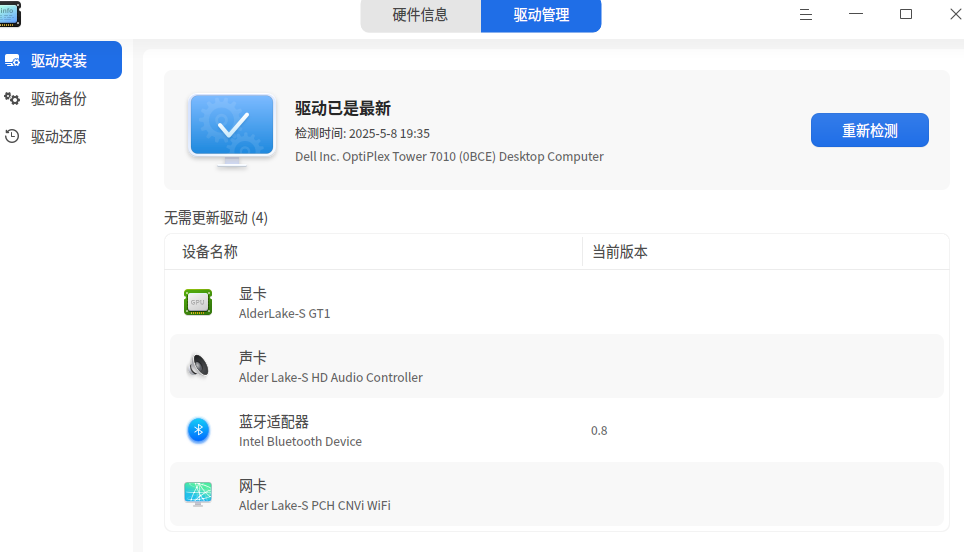This screenshot has width=964, height=552.
Task: Click the GPU graphics card icon
Action: [198, 302]
